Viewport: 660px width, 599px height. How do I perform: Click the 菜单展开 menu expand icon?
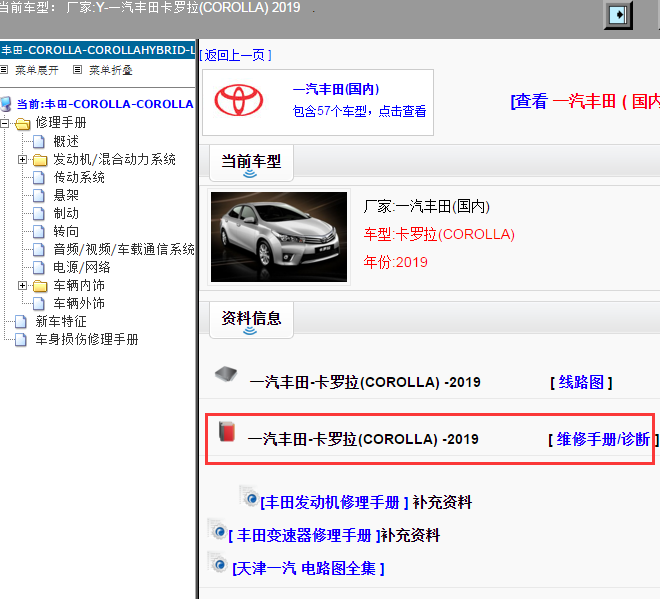(x=4, y=69)
